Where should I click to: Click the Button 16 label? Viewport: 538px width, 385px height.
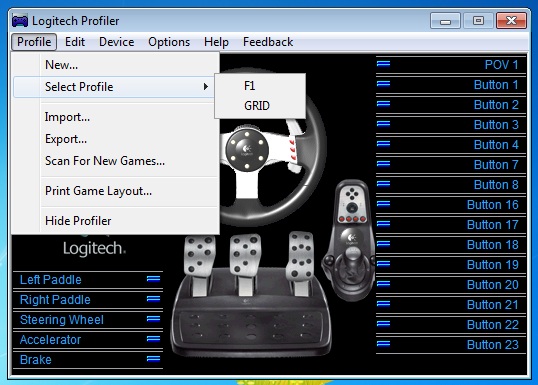[x=492, y=205]
